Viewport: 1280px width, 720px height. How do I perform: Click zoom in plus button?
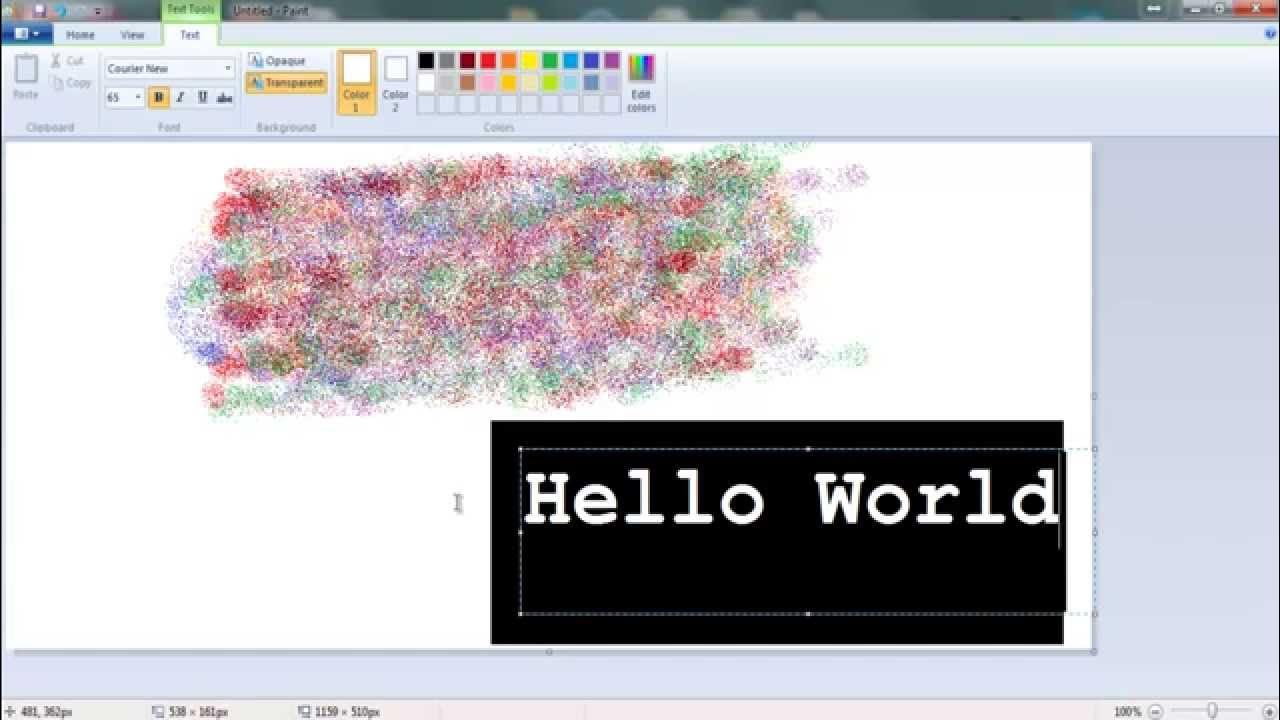(x=1269, y=711)
